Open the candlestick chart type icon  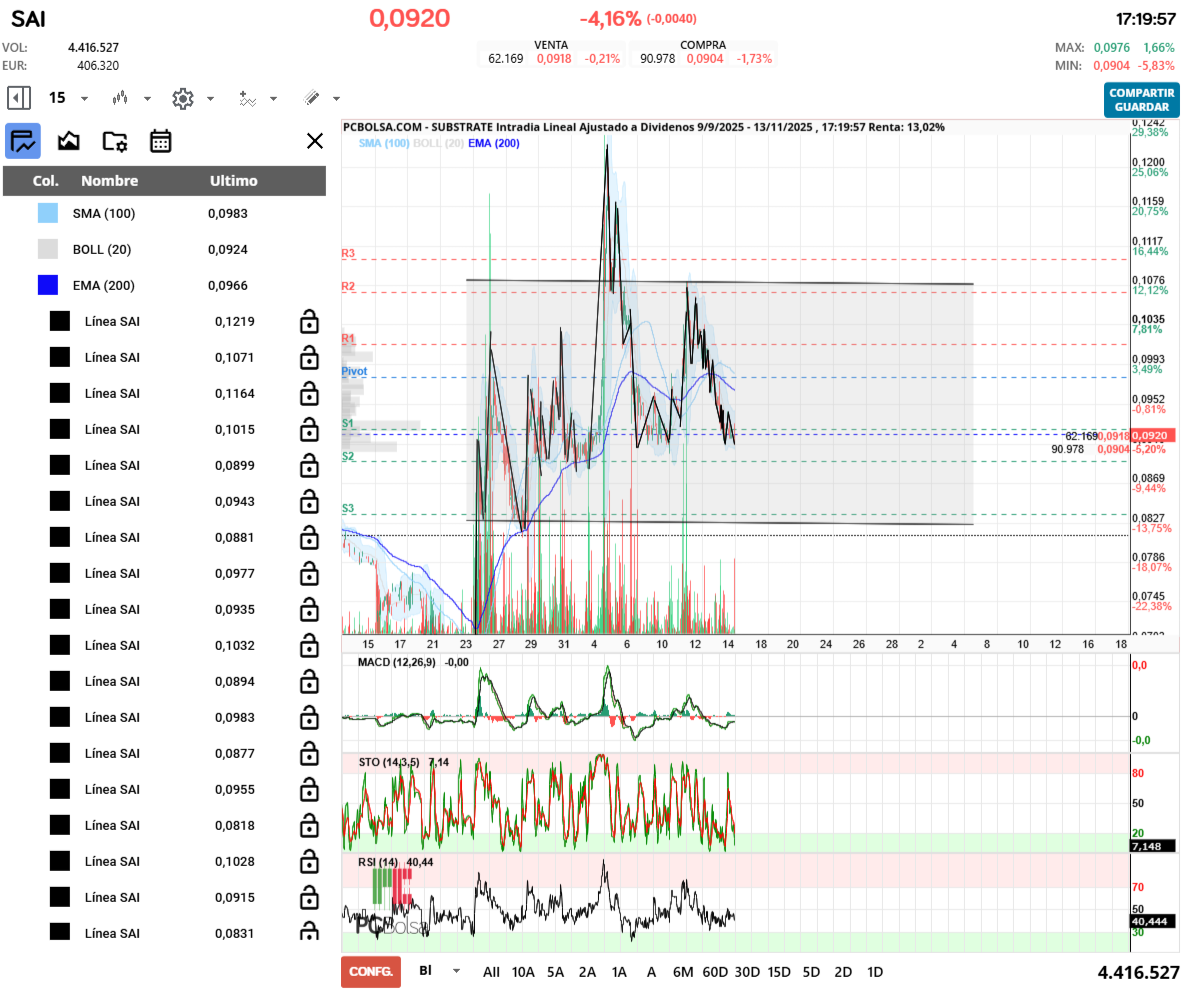coord(121,98)
